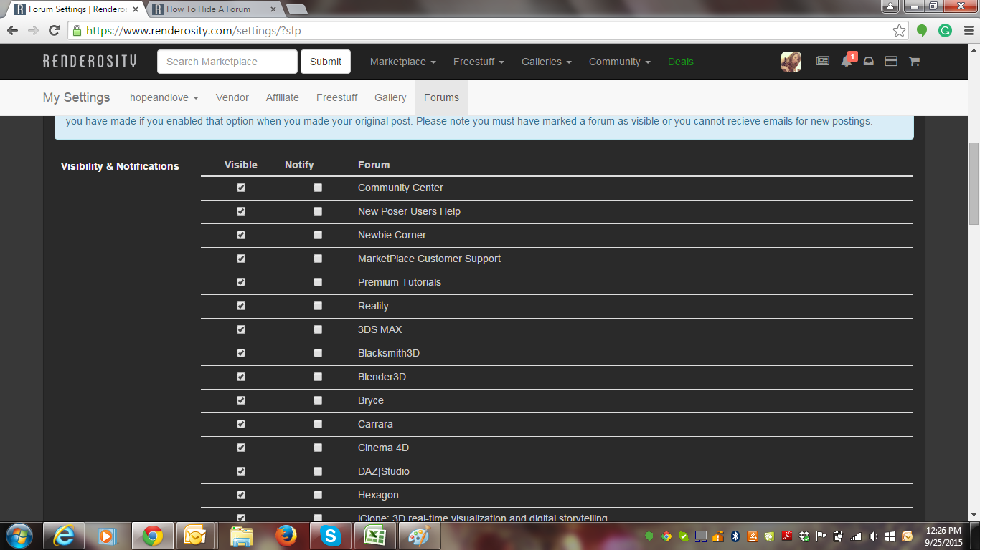The image size is (985, 558).
Task: Click the Search Marketplace input field
Action: click(229, 62)
